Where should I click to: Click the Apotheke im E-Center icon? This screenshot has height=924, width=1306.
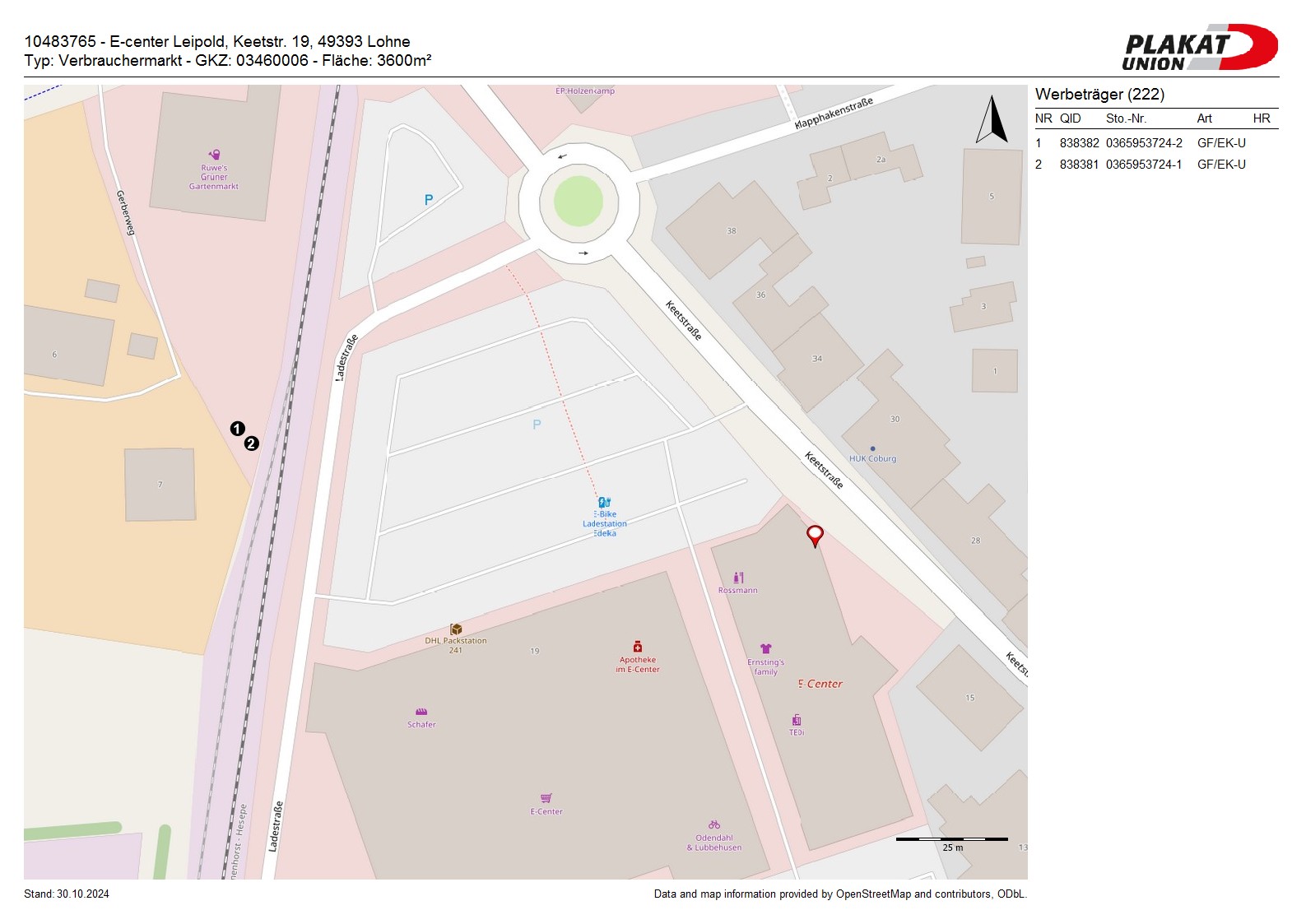(637, 647)
